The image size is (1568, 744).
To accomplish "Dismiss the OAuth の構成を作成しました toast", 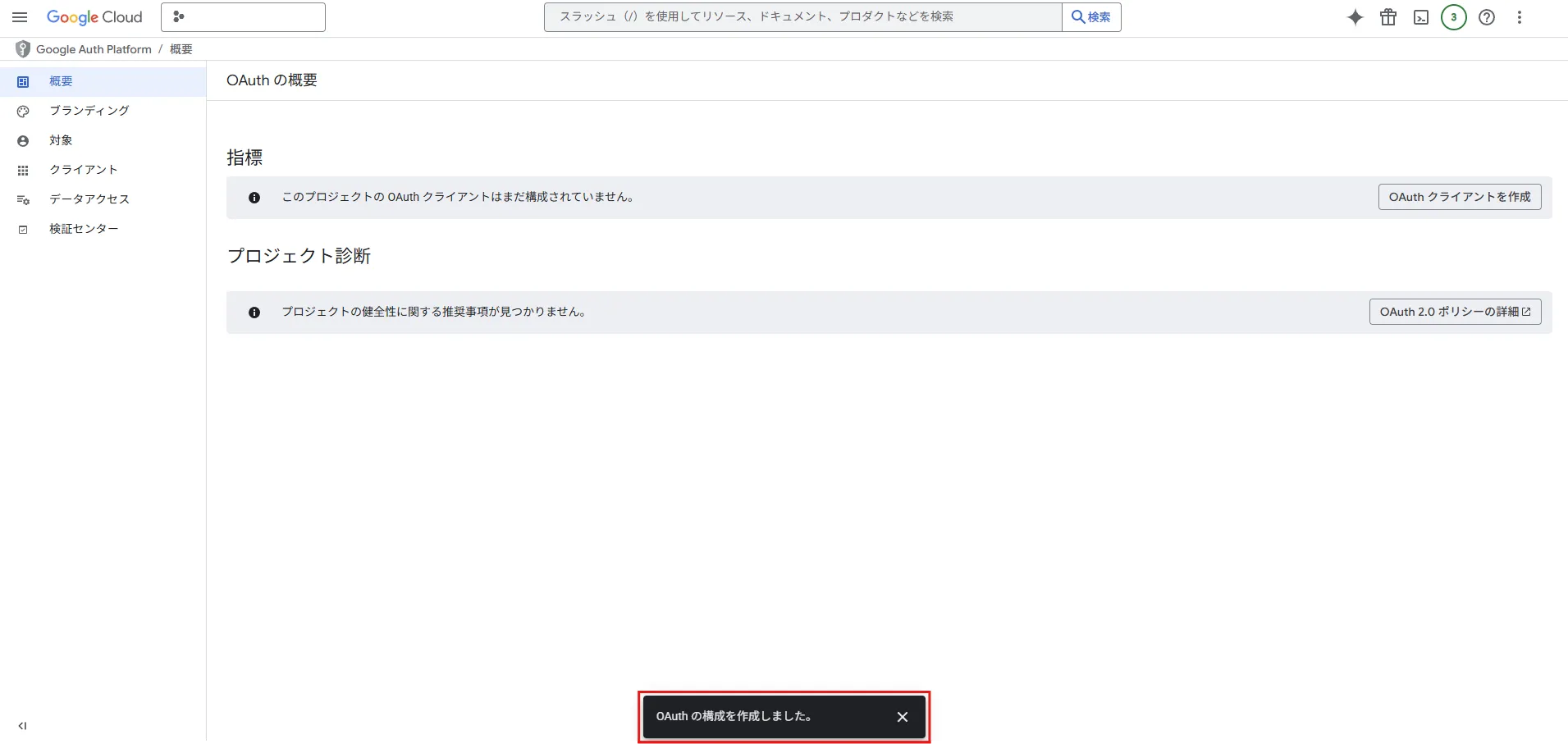I will 903,717.
